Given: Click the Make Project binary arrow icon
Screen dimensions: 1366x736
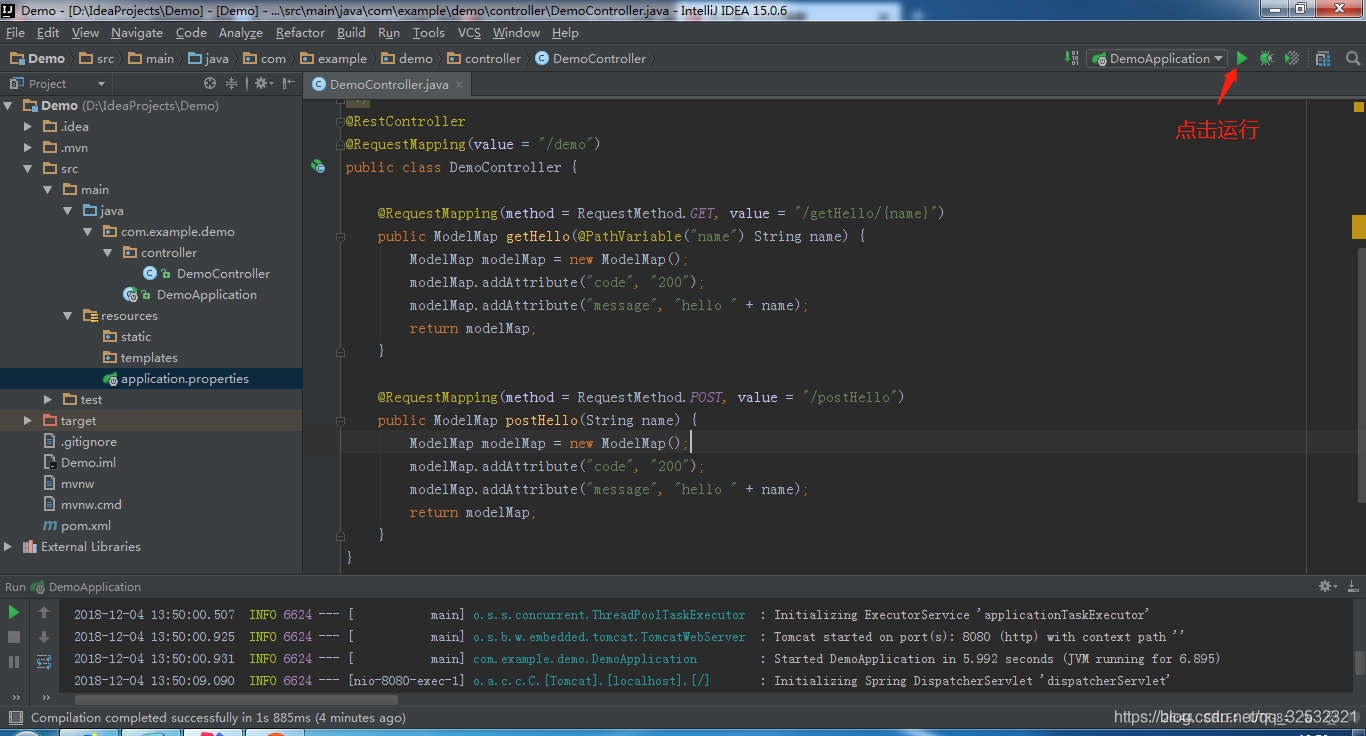Looking at the screenshot, I should tap(1072, 58).
